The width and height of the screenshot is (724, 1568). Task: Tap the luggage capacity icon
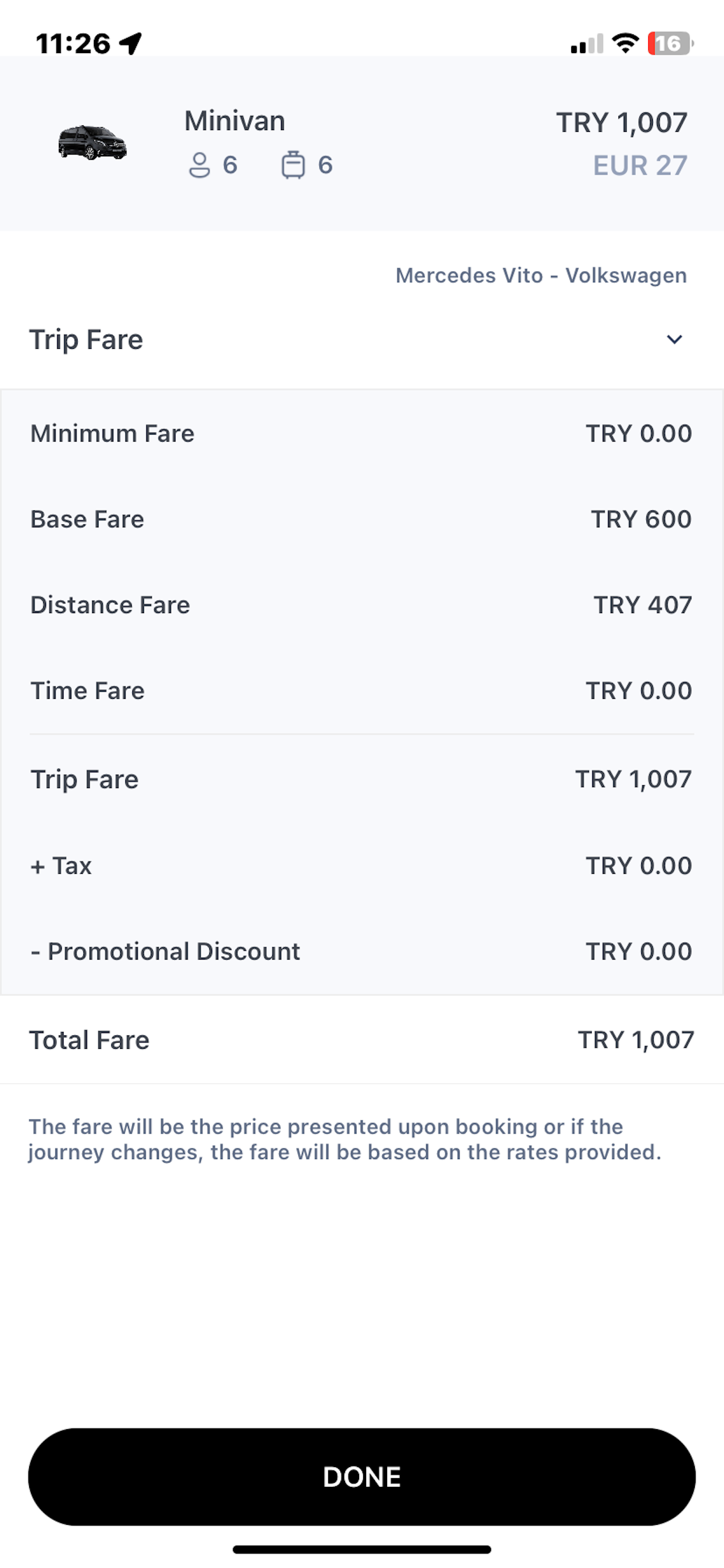(293, 165)
